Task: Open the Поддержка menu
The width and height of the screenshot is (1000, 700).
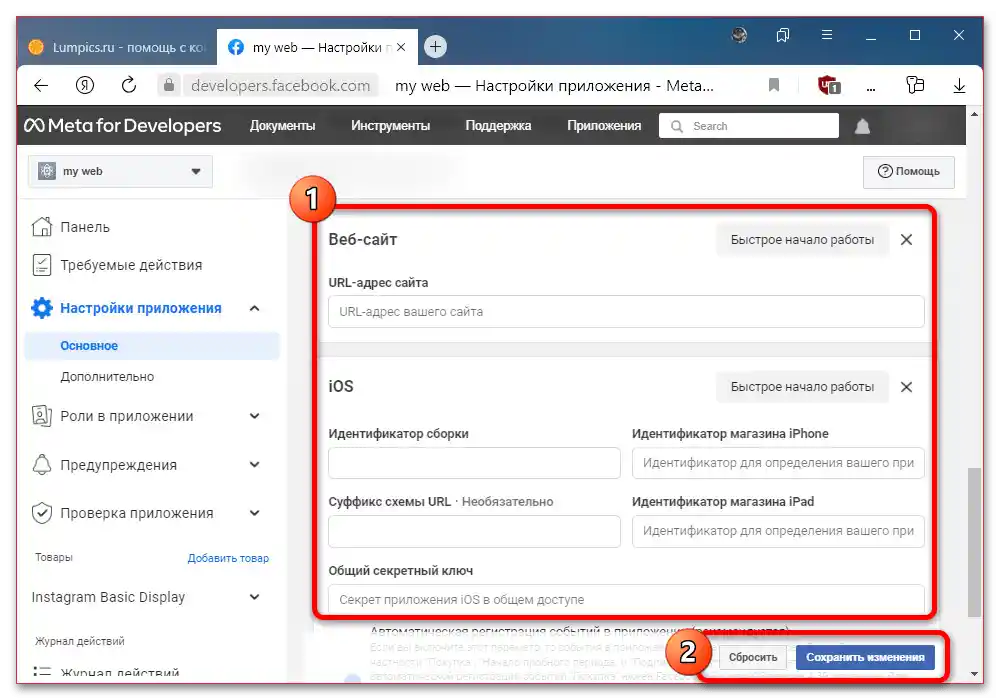Action: tap(498, 126)
